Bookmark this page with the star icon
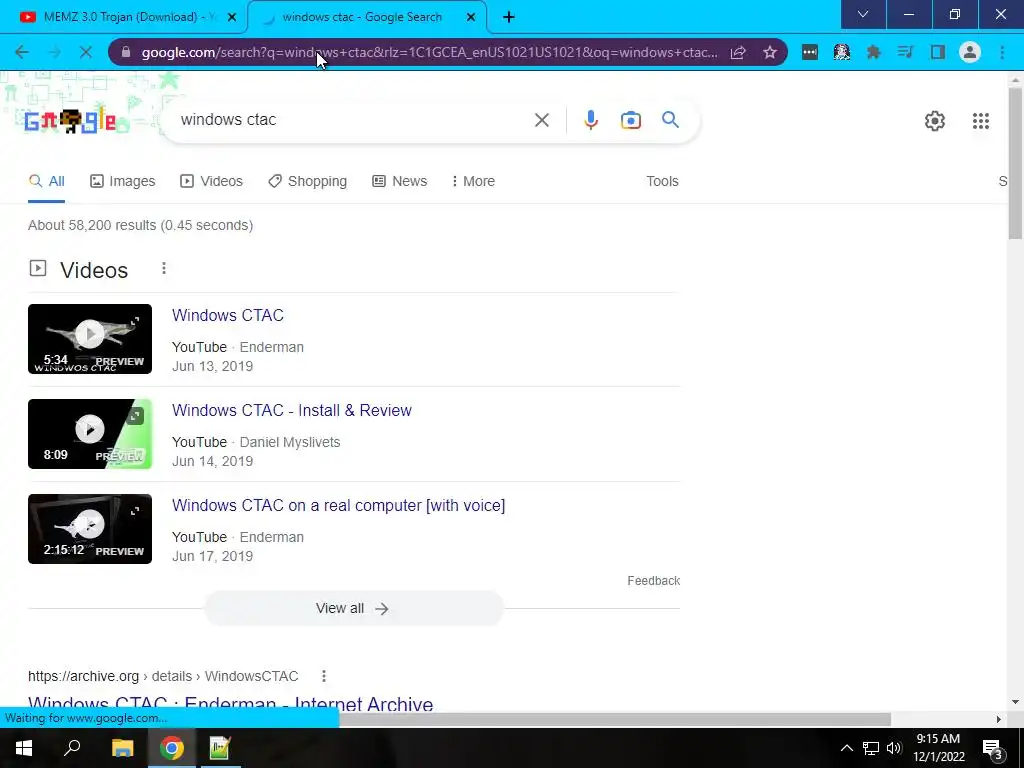The width and height of the screenshot is (1024, 768). [x=770, y=52]
